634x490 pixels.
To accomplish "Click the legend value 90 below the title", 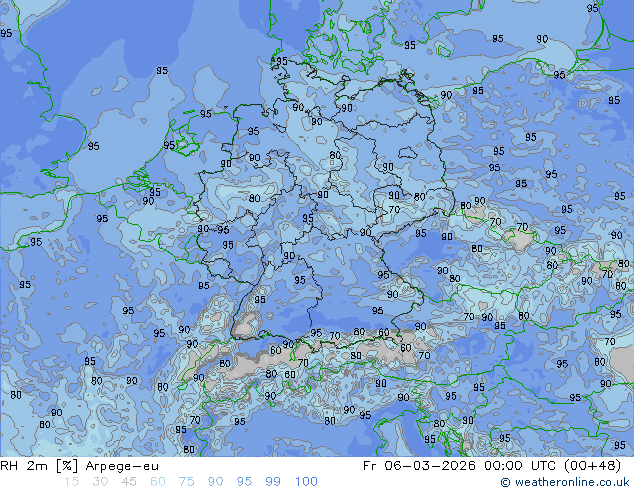I will tap(216, 482).
